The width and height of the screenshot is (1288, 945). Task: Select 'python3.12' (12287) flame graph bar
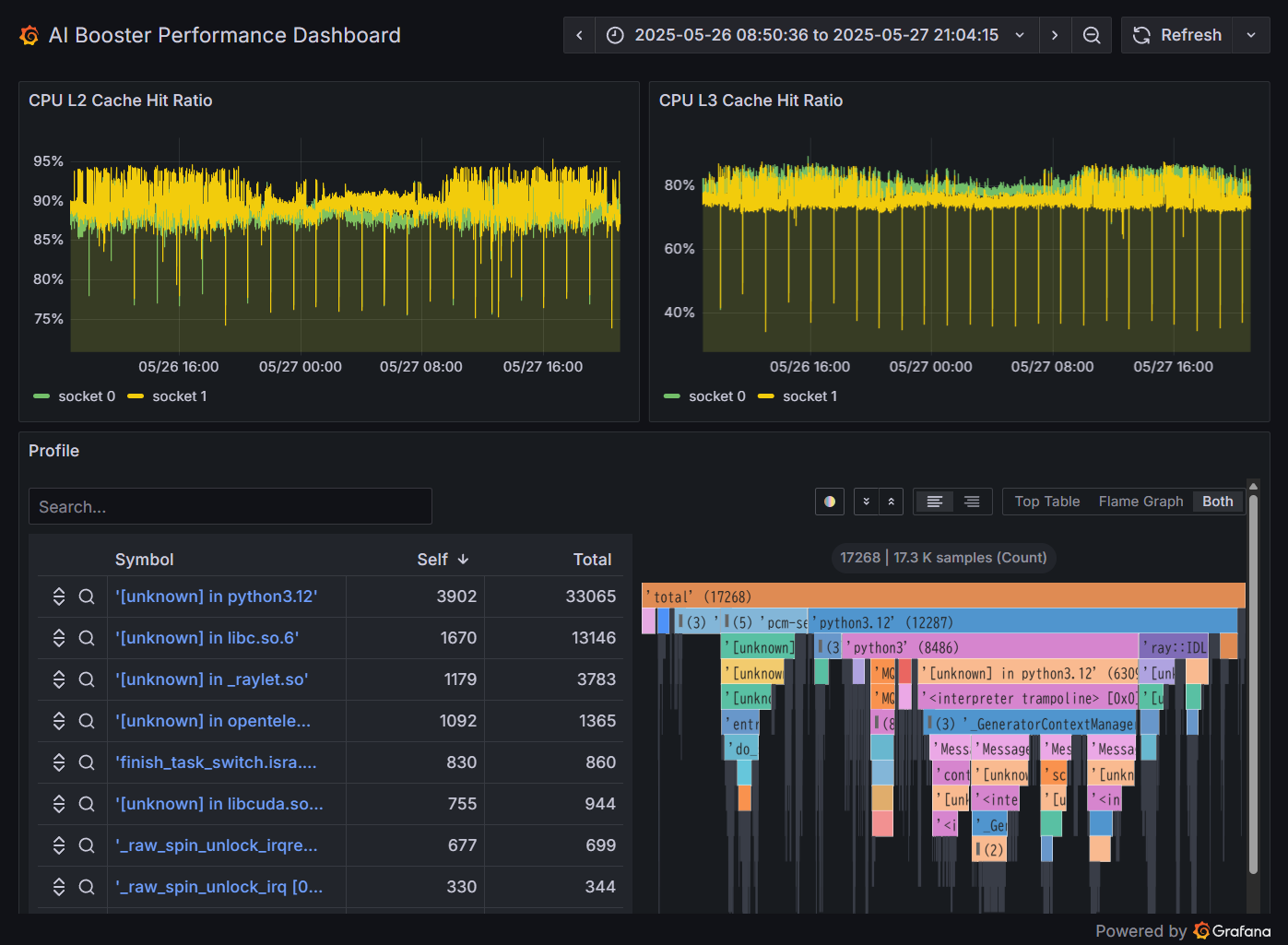(1022, 622)
